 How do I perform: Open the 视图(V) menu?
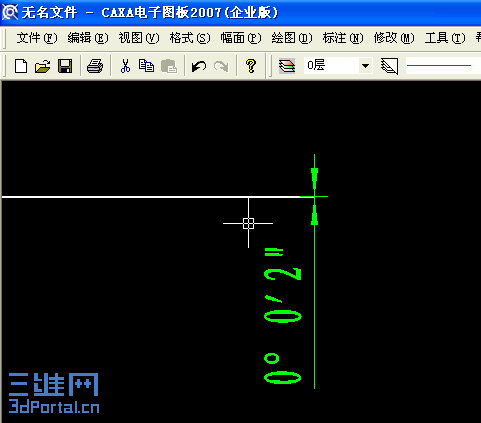click(139, 38)
